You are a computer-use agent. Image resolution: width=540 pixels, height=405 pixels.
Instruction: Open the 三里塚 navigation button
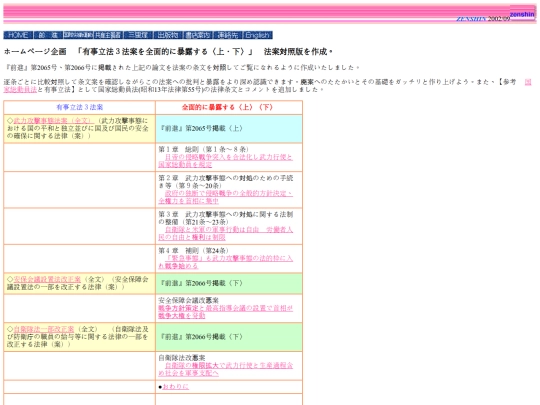click(138, 35)
